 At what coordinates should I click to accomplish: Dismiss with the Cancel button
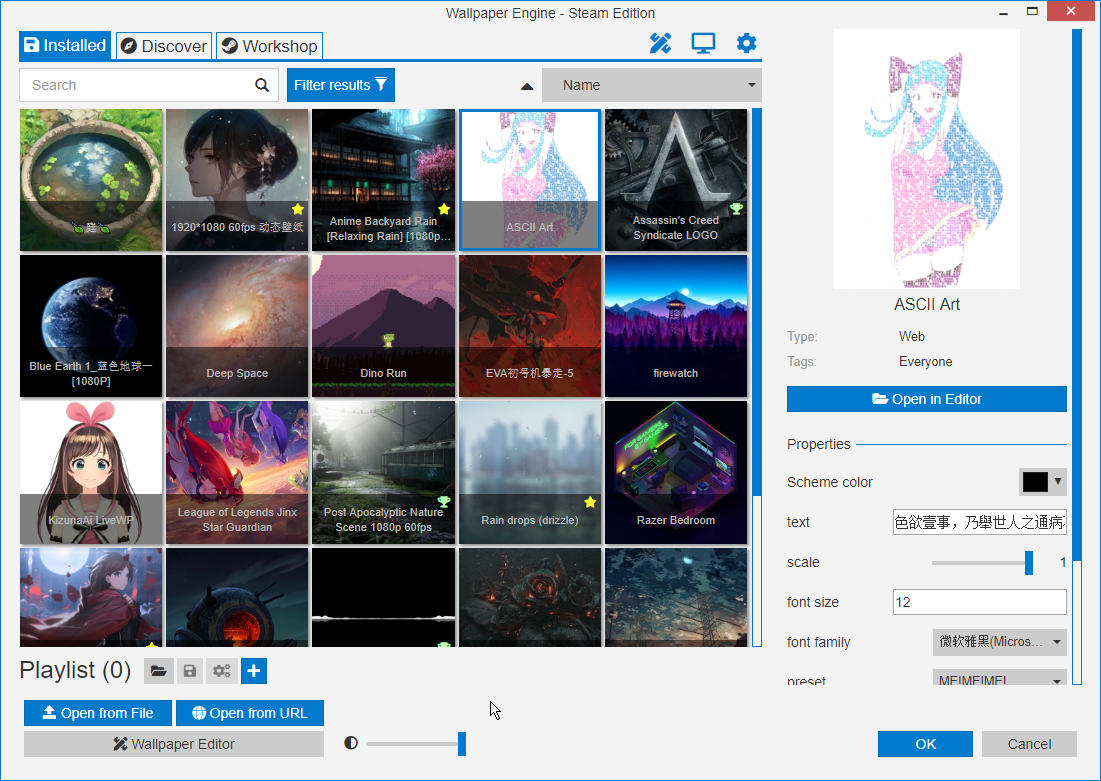[1029, 744]
